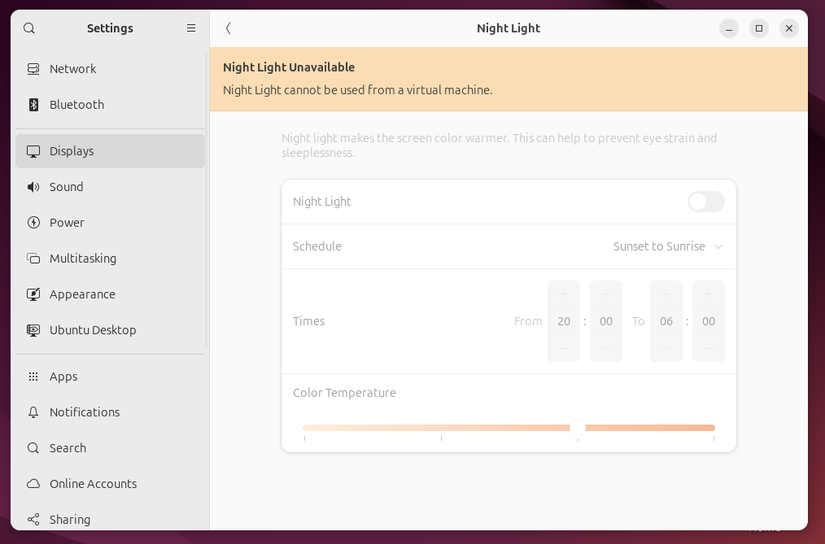The width and height of the screenshot is (825, 544).
Task: Click the Sharing icon in the sidebar
Action: pos(33,520)
